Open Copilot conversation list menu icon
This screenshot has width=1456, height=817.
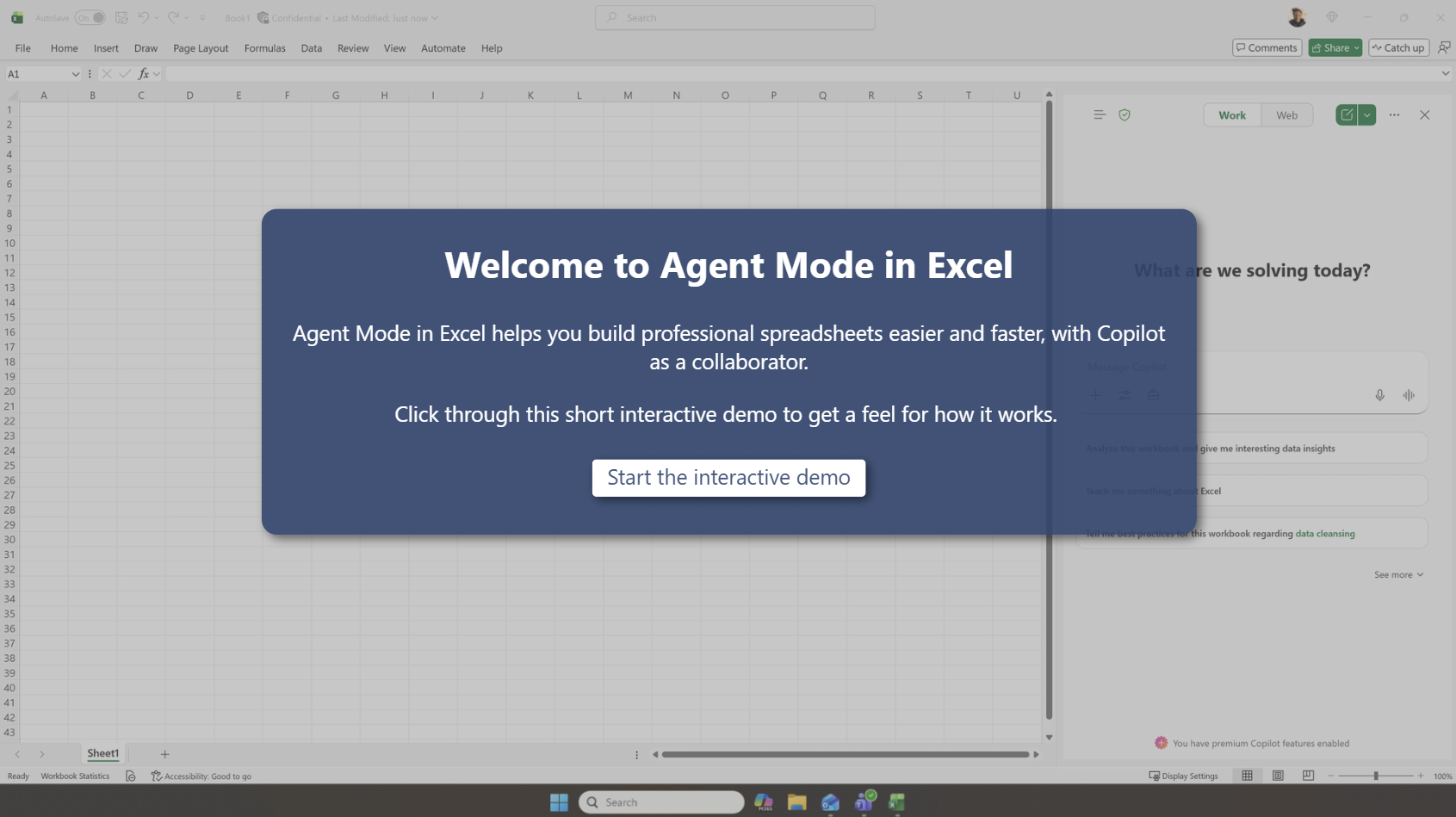click(1100, 115)
